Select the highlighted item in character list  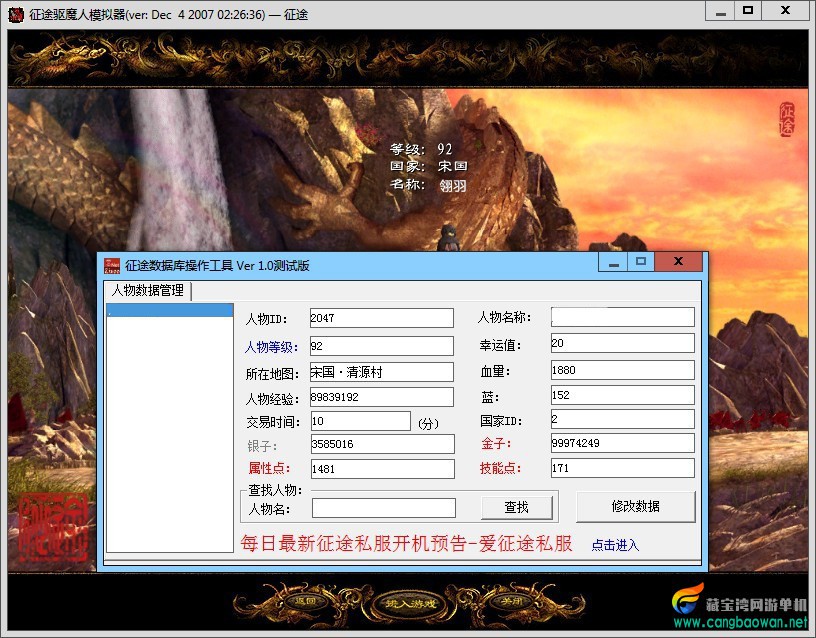click(170, 310)
